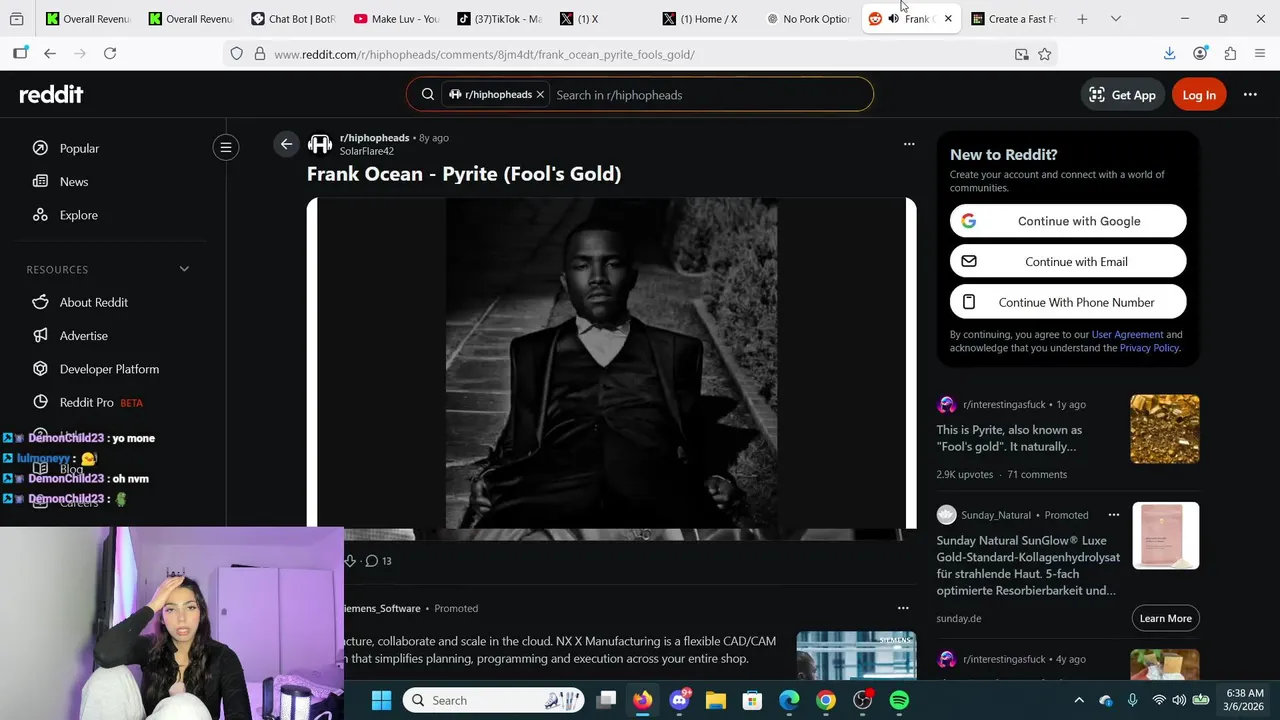Open the Privacy Policy link
The image size is (1280, 720).
pos(1149,348)
